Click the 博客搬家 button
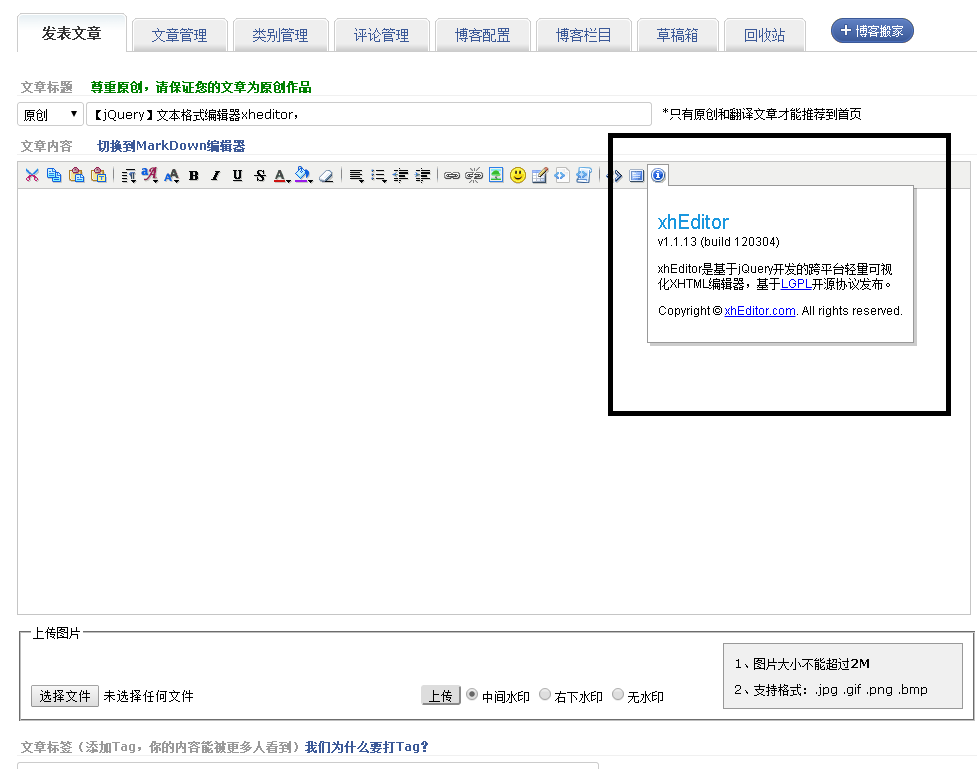This screenshot has height=769, width=978. click(872, 31)
